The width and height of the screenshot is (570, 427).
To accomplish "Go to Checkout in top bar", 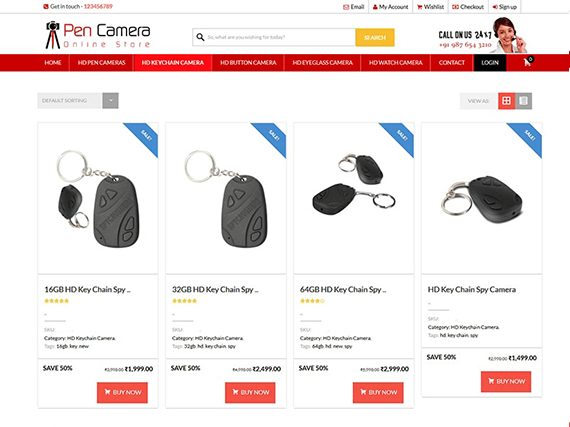I will [x=468, y=7].
